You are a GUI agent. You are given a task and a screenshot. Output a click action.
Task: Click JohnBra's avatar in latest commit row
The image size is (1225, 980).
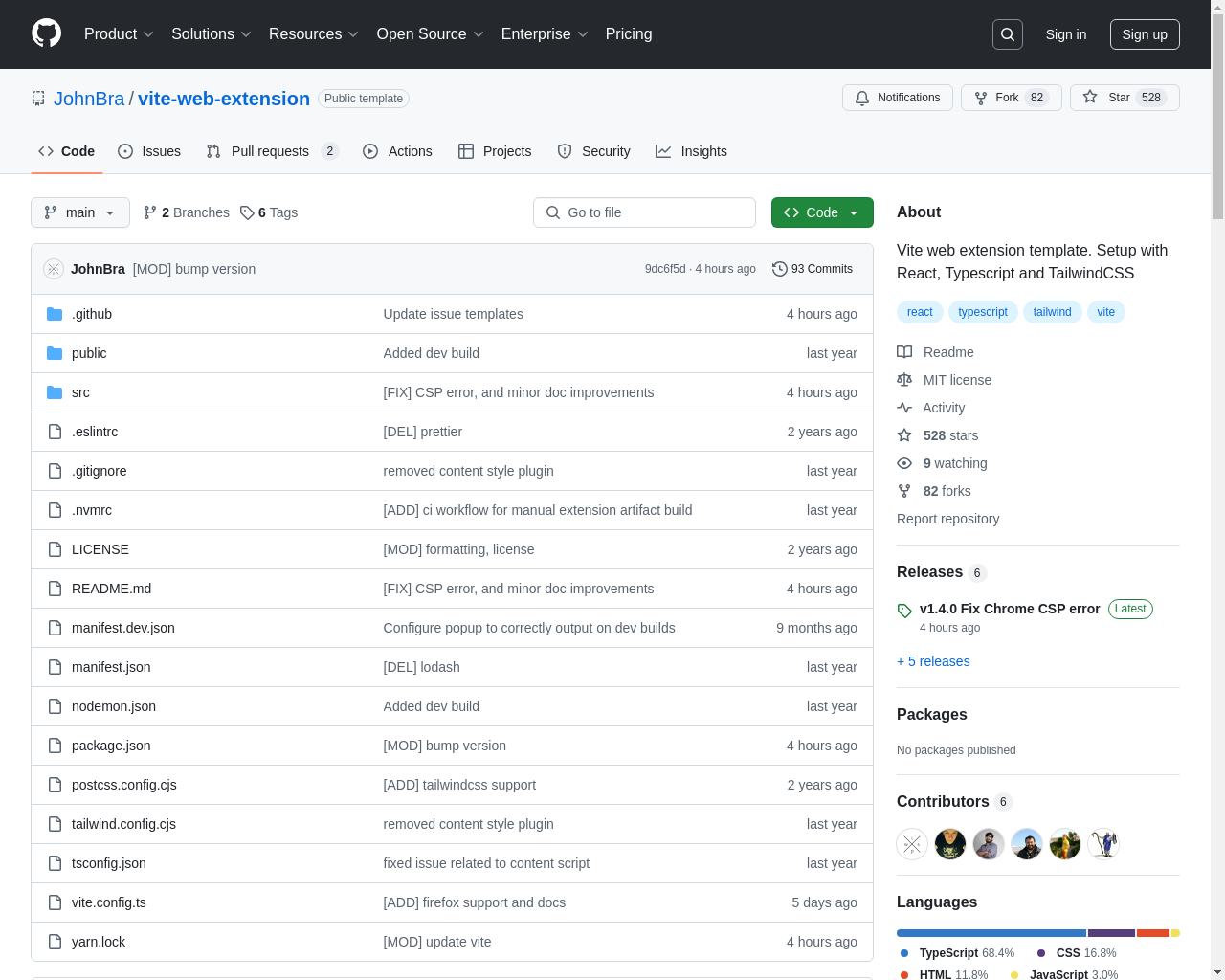click(54, 269)
